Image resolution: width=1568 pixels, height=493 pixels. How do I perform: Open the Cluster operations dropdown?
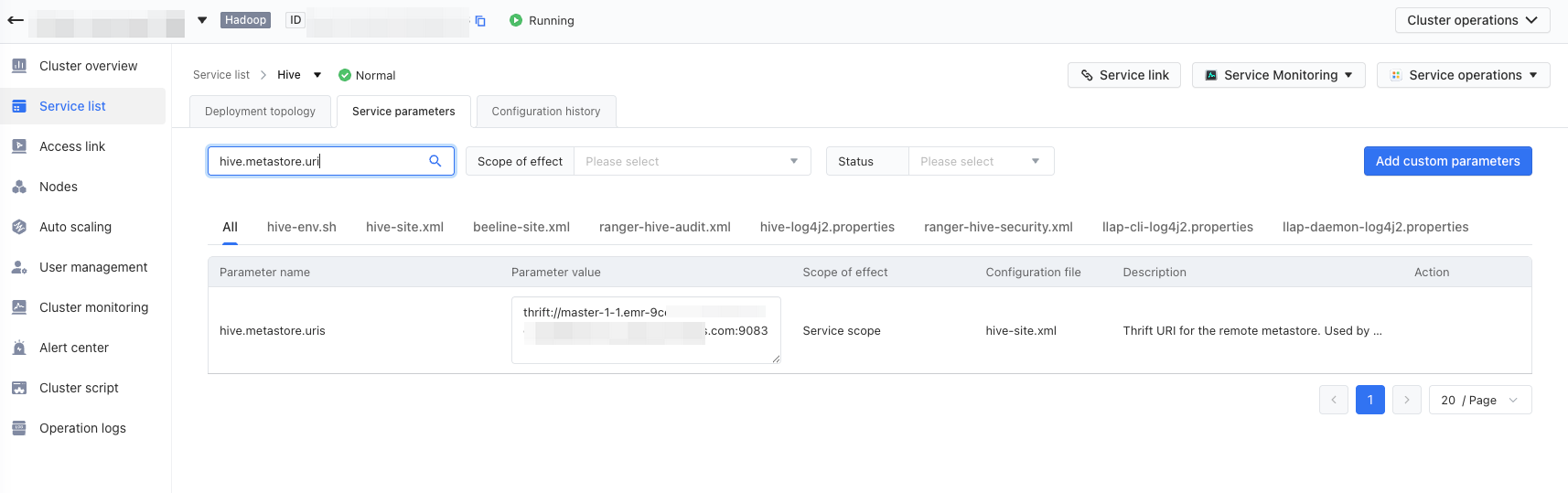click(x=1472, y=20)
